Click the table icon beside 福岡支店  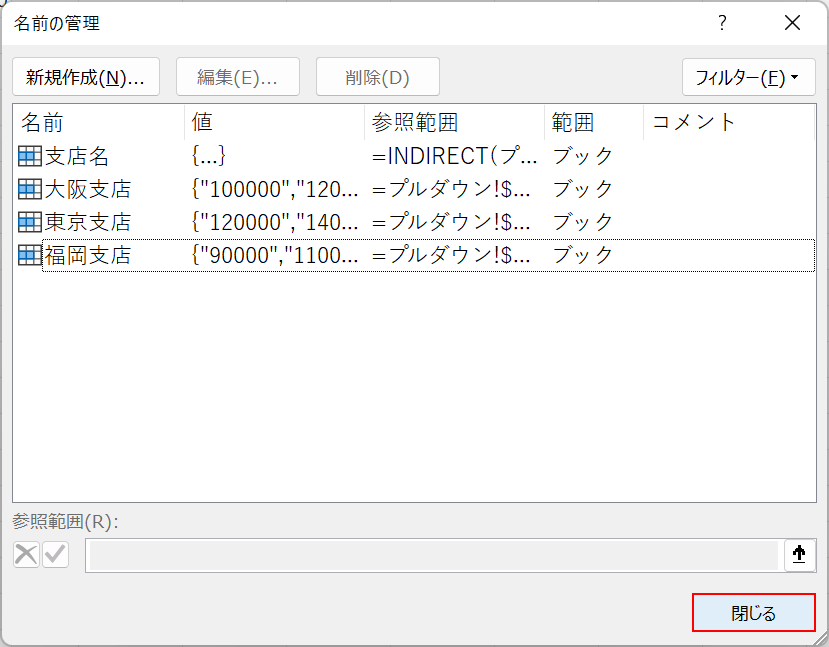29,255
